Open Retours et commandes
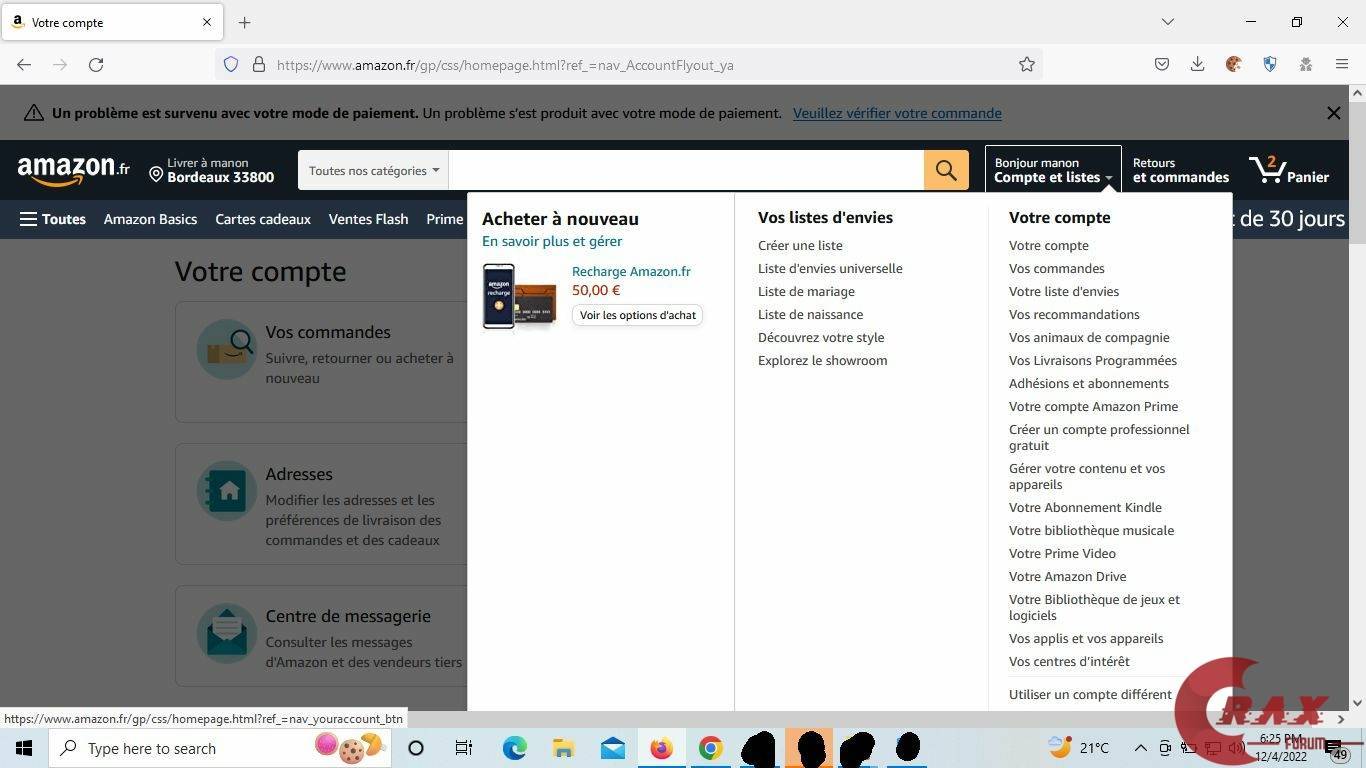Viewport: 1366px width, 768px height. [1181, 170]
